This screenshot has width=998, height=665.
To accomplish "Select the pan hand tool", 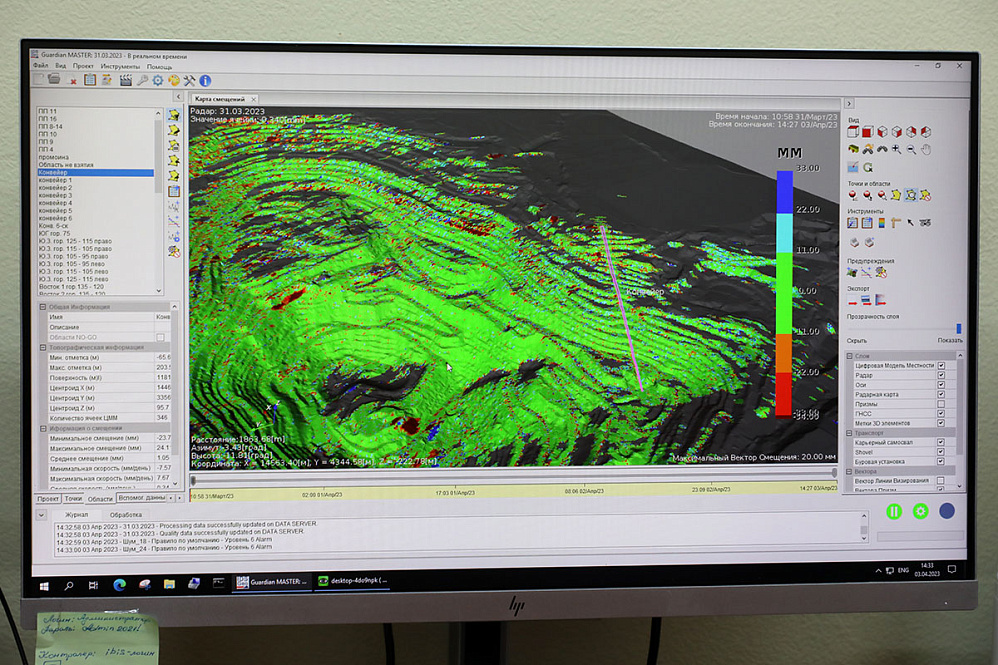I will click(926, 150).
